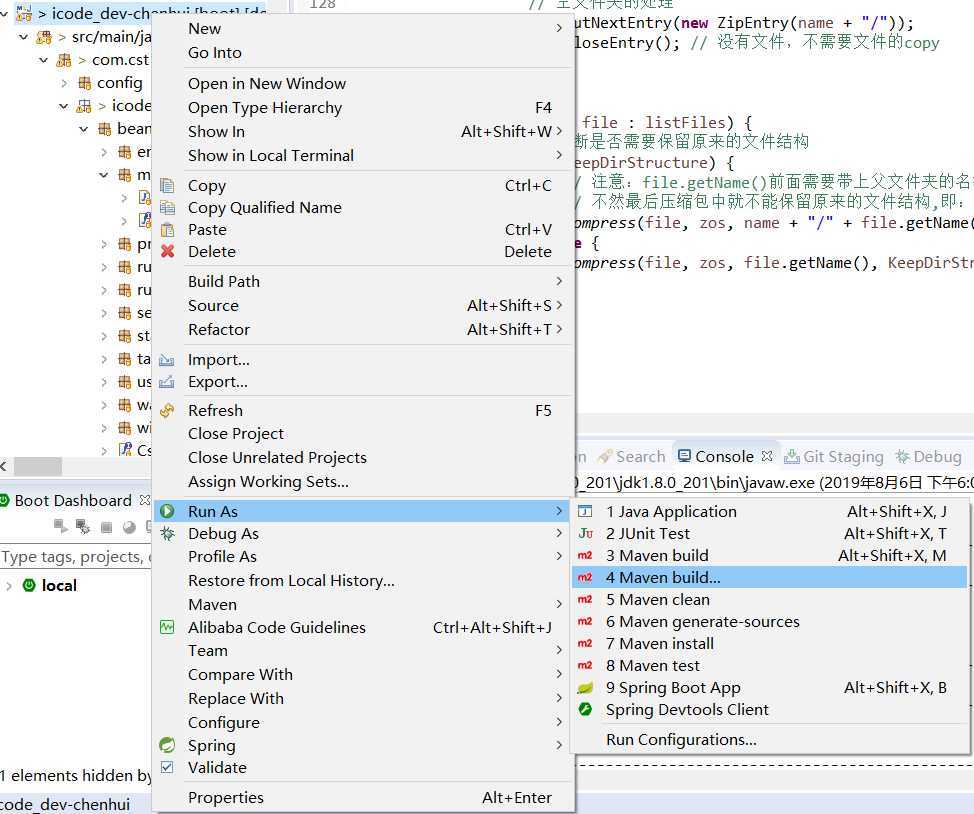Viewport: 974px width, 814px height.
Task: Click the green Spring leaf menu icon
Action: click(x=167, y=745)
